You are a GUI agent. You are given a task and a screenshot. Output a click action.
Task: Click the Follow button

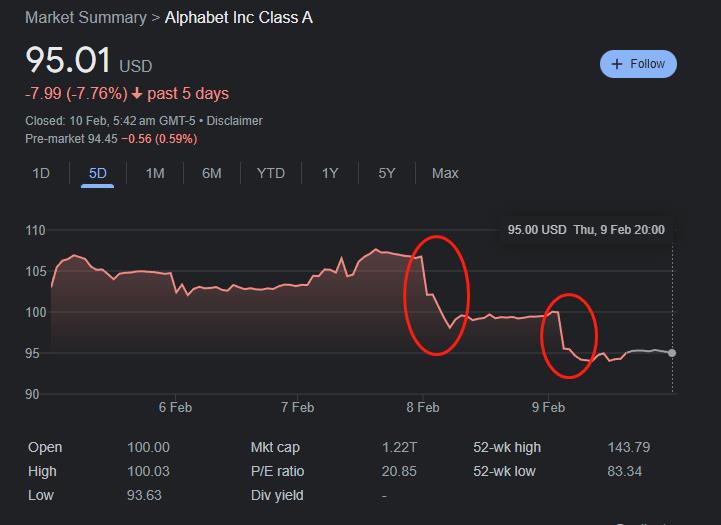click(x=638, y=64)
